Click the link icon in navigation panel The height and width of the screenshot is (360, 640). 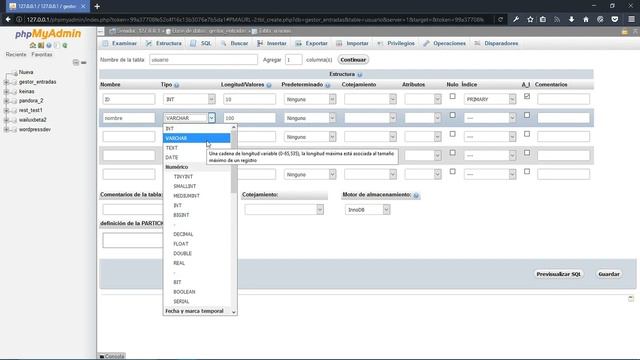click(x=84, y=62)
